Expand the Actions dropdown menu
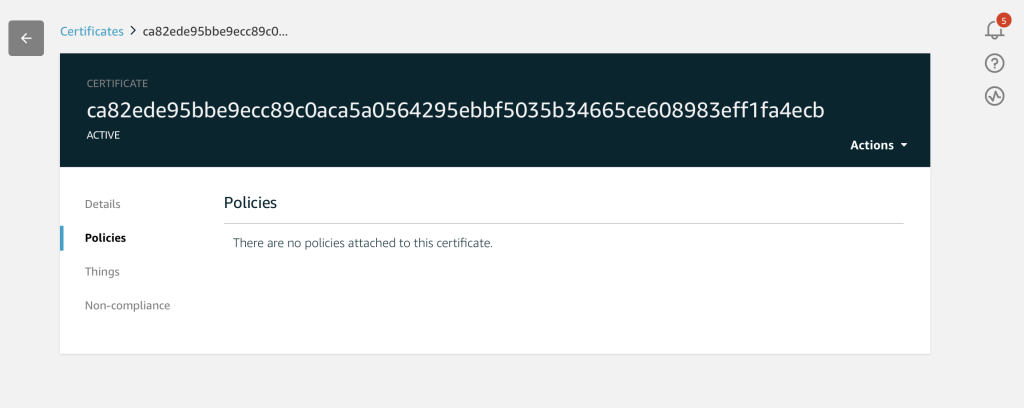1024x408 pixels. tap(878, 145)
